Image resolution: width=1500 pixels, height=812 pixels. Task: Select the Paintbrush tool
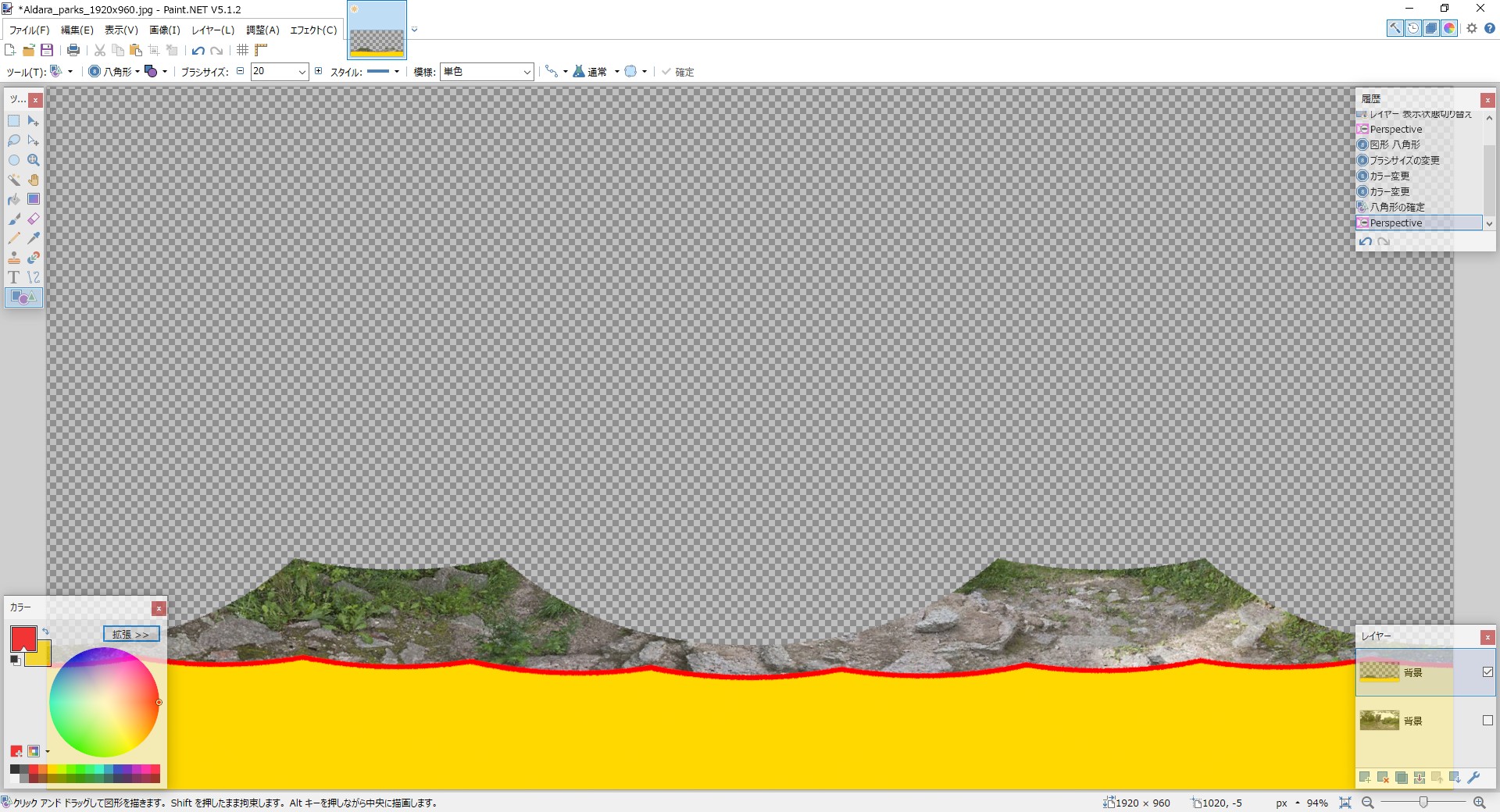[x=13, y=219]
